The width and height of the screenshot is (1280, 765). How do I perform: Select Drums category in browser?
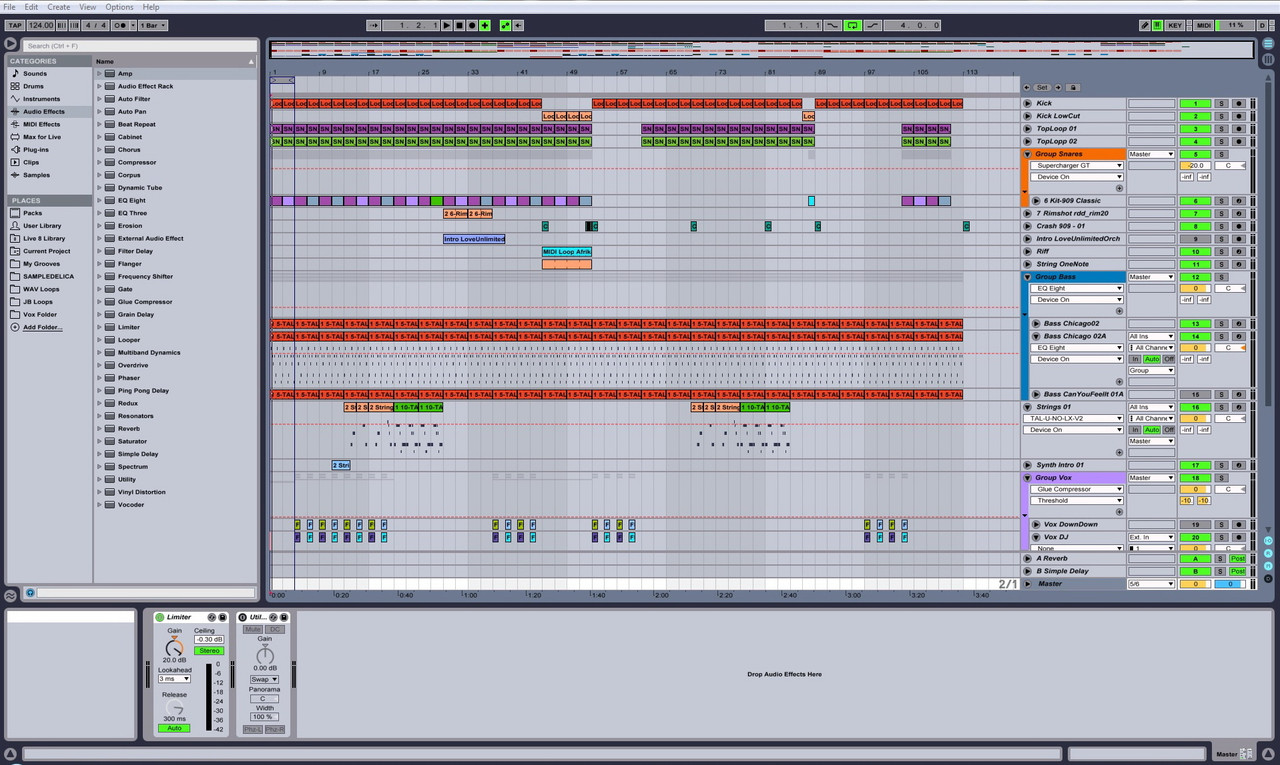34,86
